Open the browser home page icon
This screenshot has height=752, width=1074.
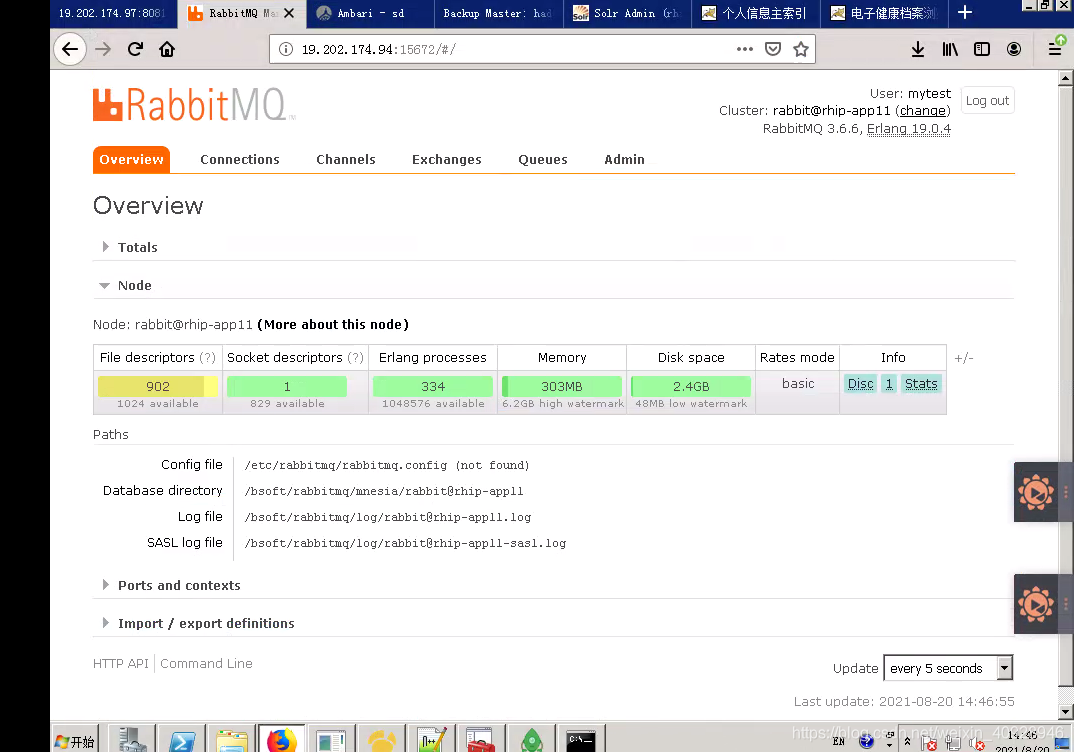(x=167, y=49)
